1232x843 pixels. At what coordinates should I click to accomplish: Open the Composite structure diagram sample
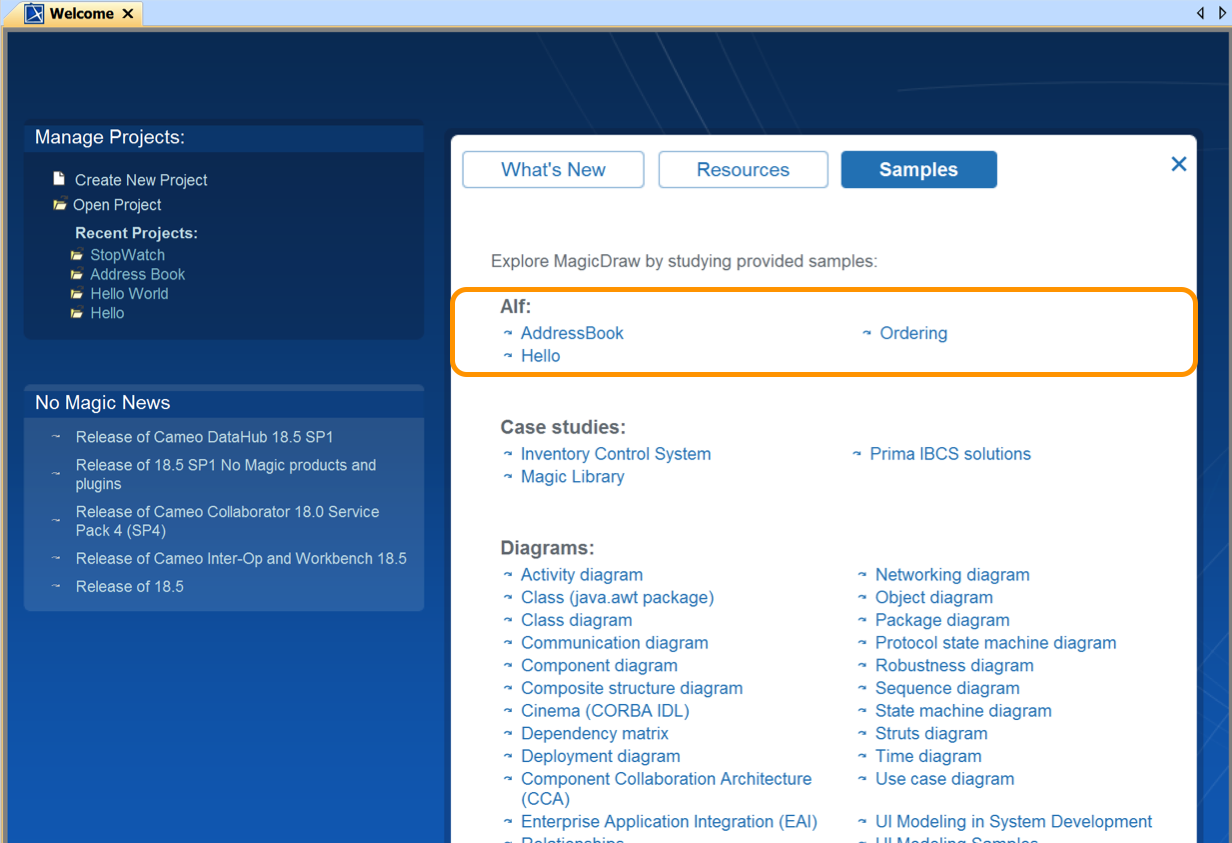tap(632, 688)
